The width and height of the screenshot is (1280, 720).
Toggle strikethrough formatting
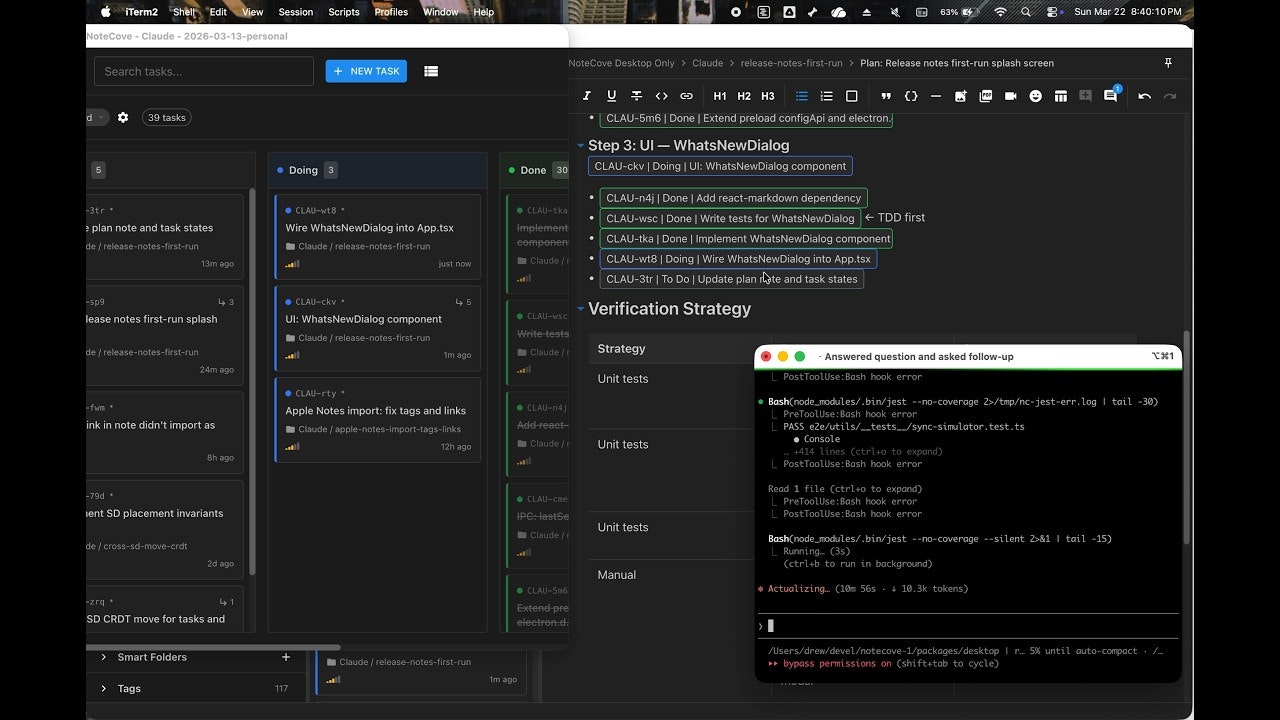click(636, 96)
